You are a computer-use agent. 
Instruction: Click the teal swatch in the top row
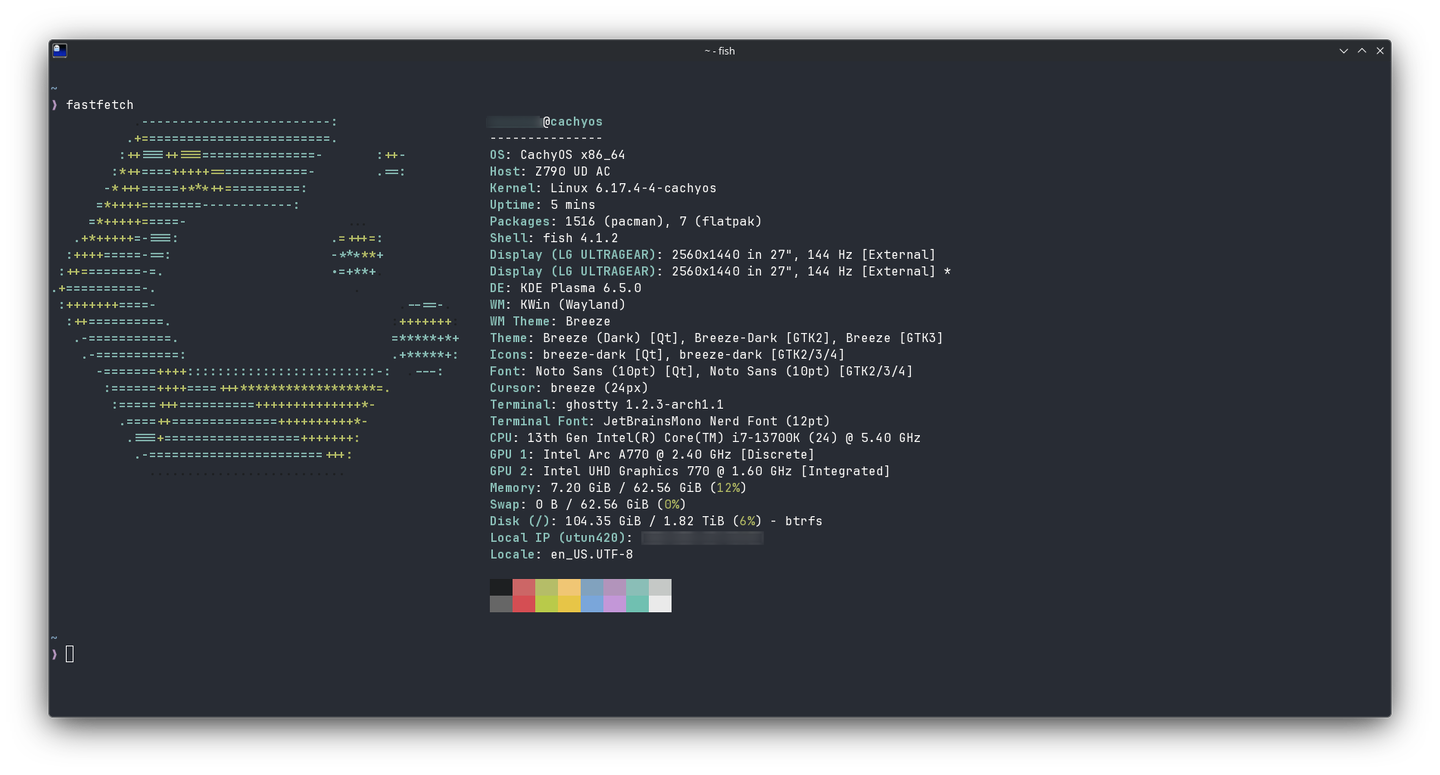click(637, 587)
